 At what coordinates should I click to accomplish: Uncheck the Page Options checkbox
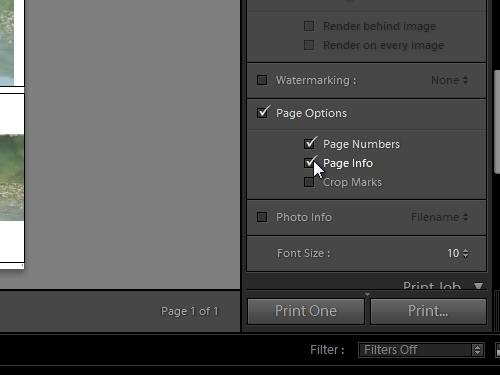click(262, 113)
